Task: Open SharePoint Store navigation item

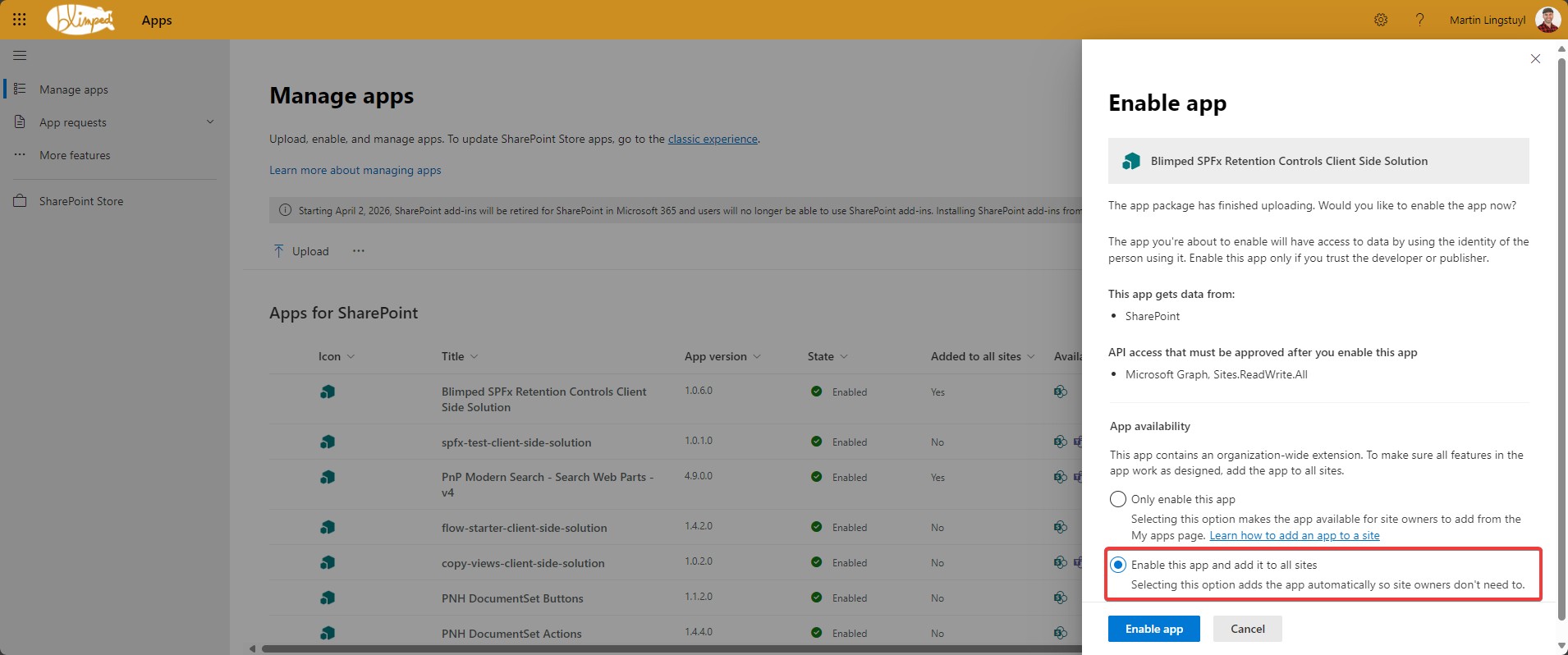Action: [x=81, y=201]
